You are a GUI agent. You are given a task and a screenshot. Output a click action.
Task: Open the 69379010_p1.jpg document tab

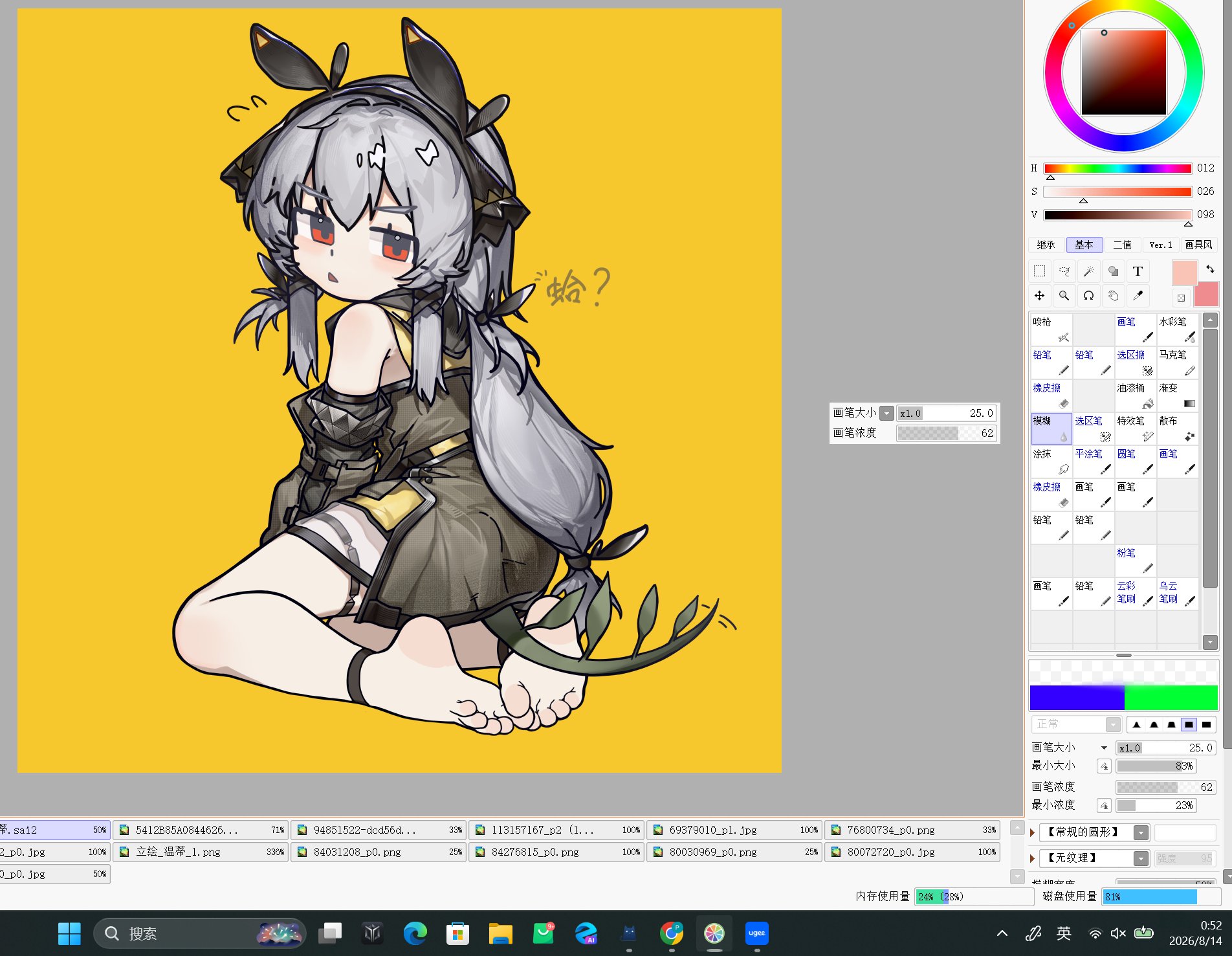(x=735, y=830)
